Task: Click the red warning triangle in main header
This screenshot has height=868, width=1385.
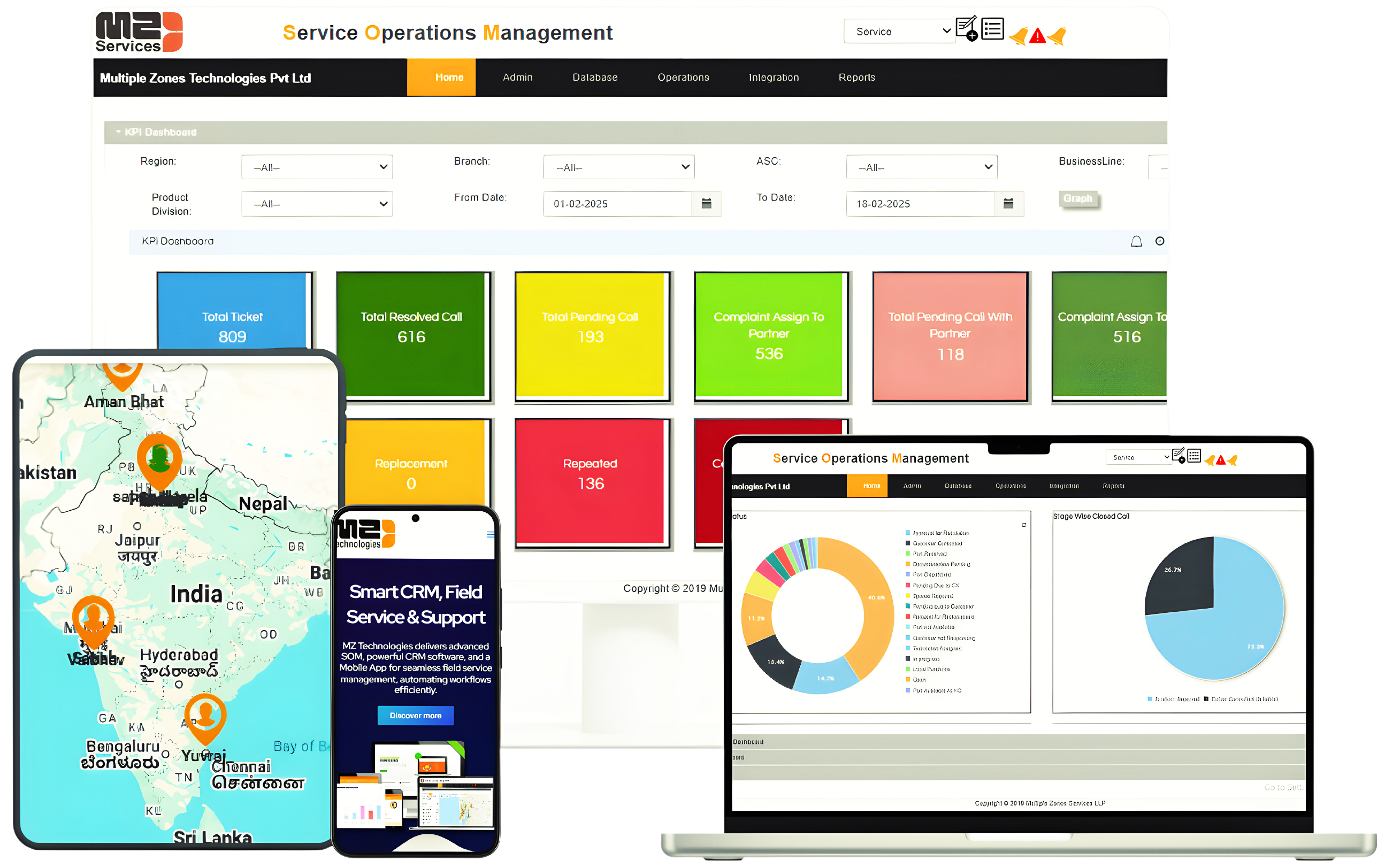Action: [1038, 36]
